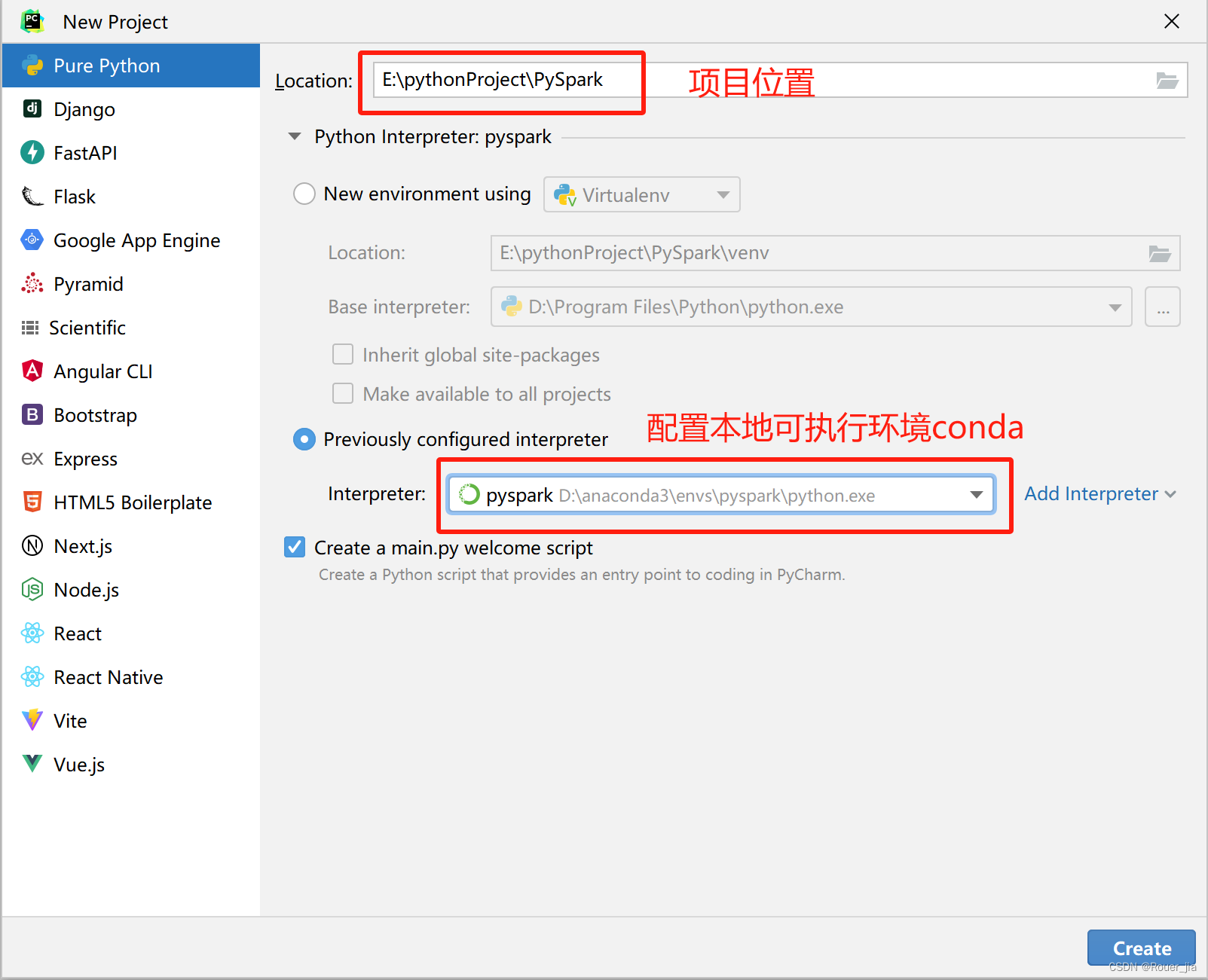Choose Vite project type
The width and height of the screenshot is (1208, 980).
point(131,721)
